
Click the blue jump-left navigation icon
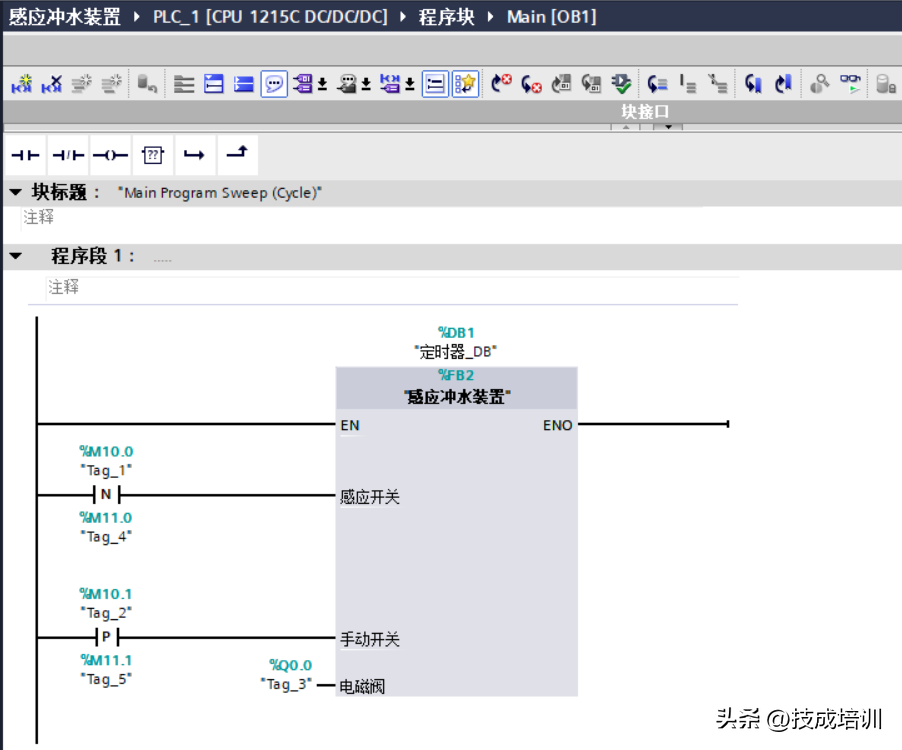(x=753, y=84)
